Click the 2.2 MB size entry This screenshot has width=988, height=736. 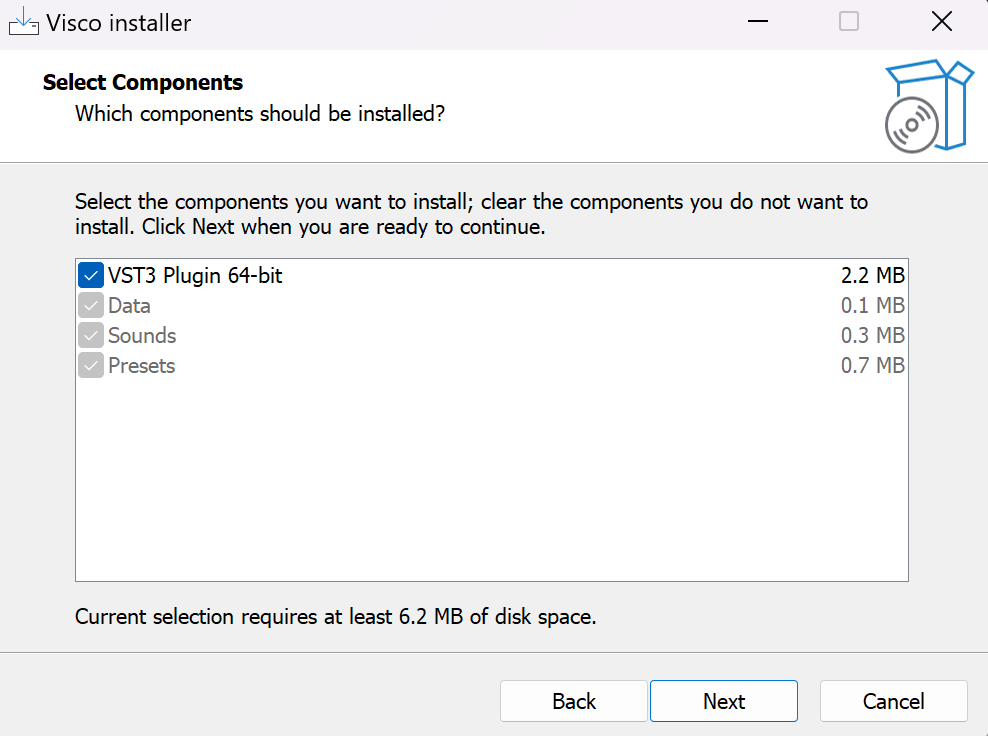(872, 275)
